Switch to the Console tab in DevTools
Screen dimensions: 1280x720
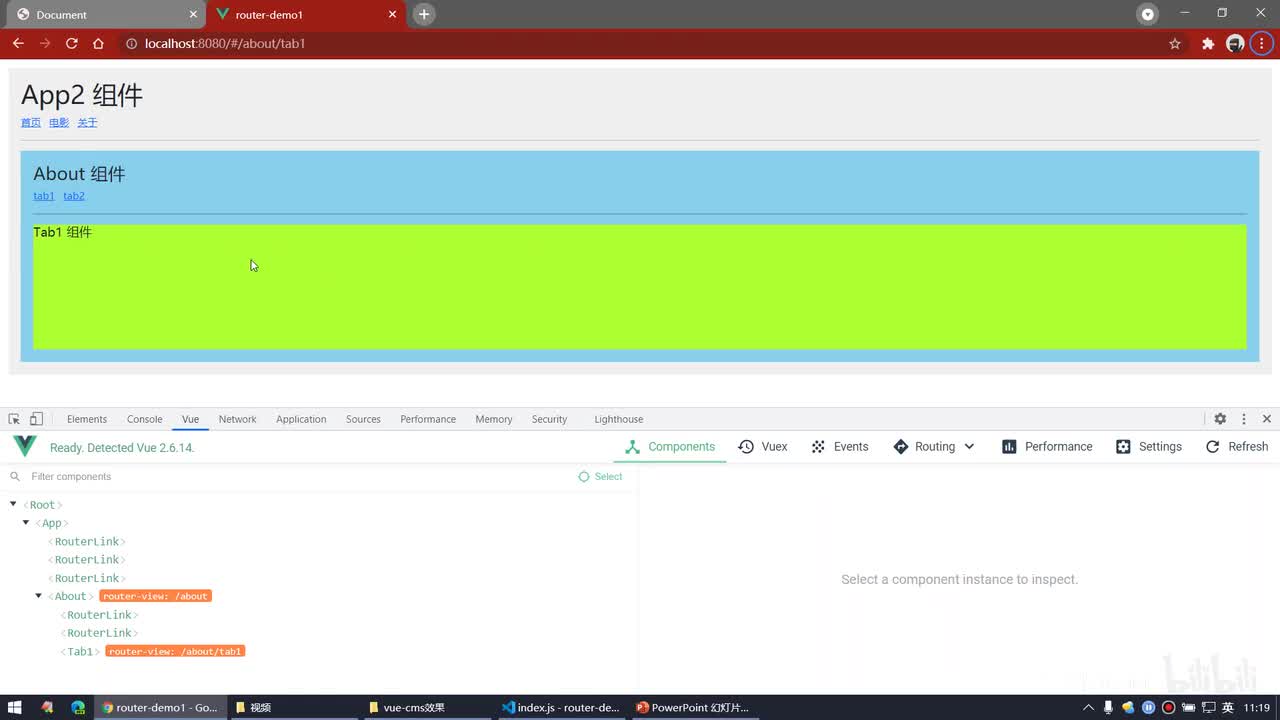coord(144,419)
